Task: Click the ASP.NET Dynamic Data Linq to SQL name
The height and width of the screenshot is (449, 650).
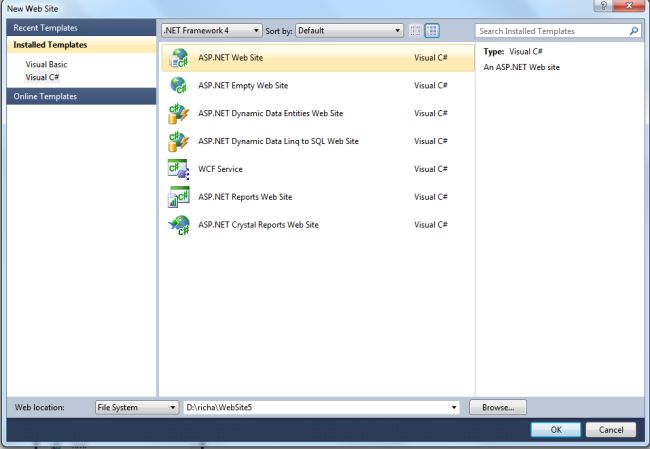Action: click(278, 141)
